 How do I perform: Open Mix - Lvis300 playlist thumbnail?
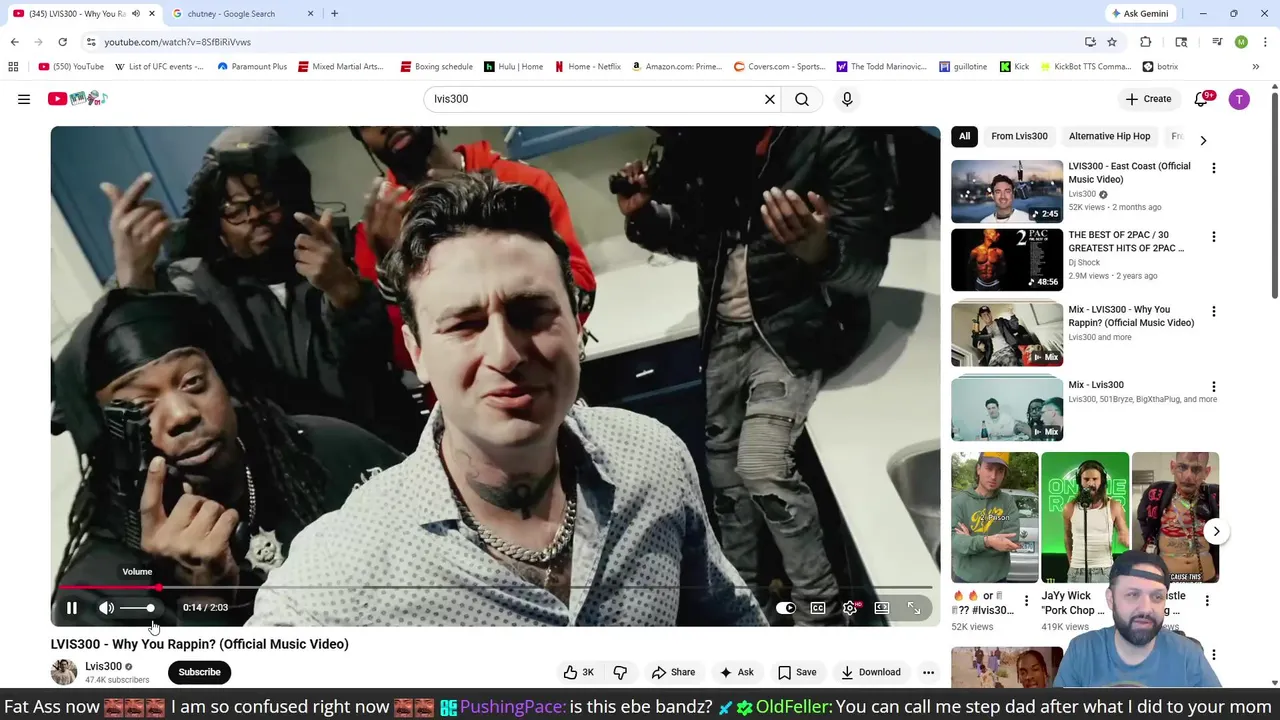(x=1007, y=408)
